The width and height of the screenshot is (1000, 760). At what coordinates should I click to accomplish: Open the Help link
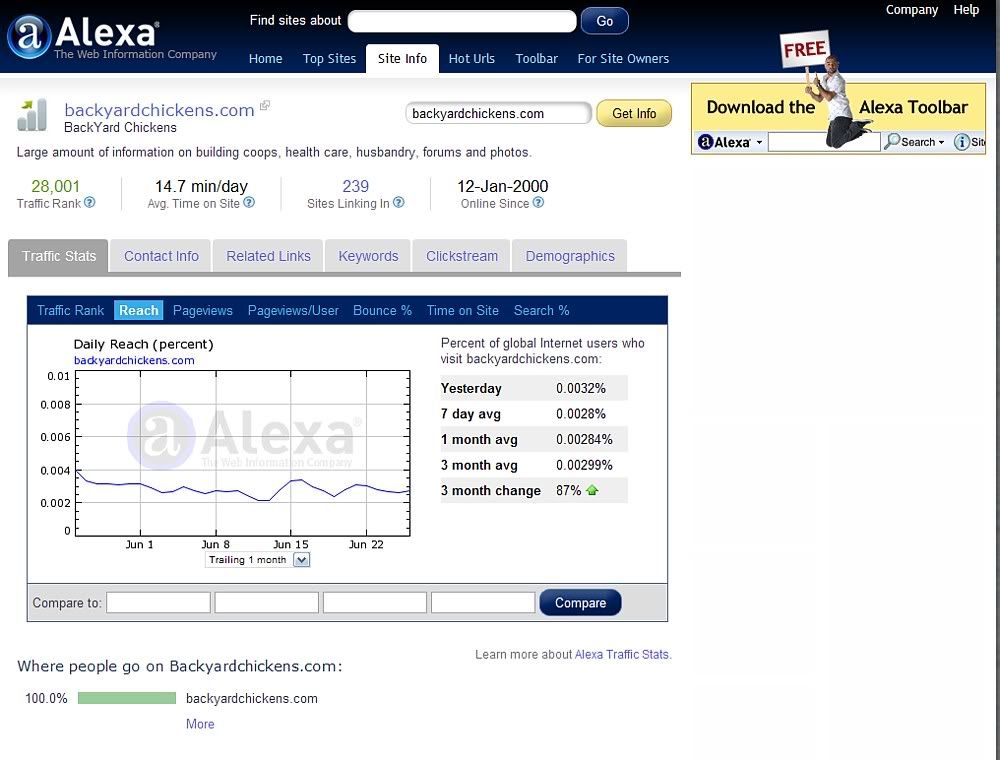tap(966, 10)
